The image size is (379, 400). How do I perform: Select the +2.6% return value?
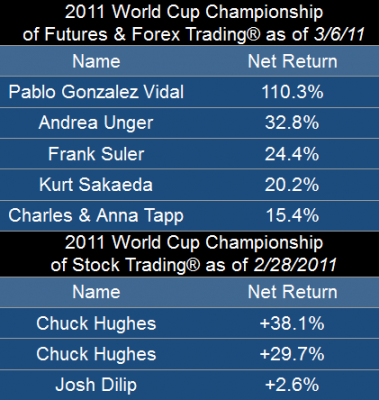click(292, 385)
